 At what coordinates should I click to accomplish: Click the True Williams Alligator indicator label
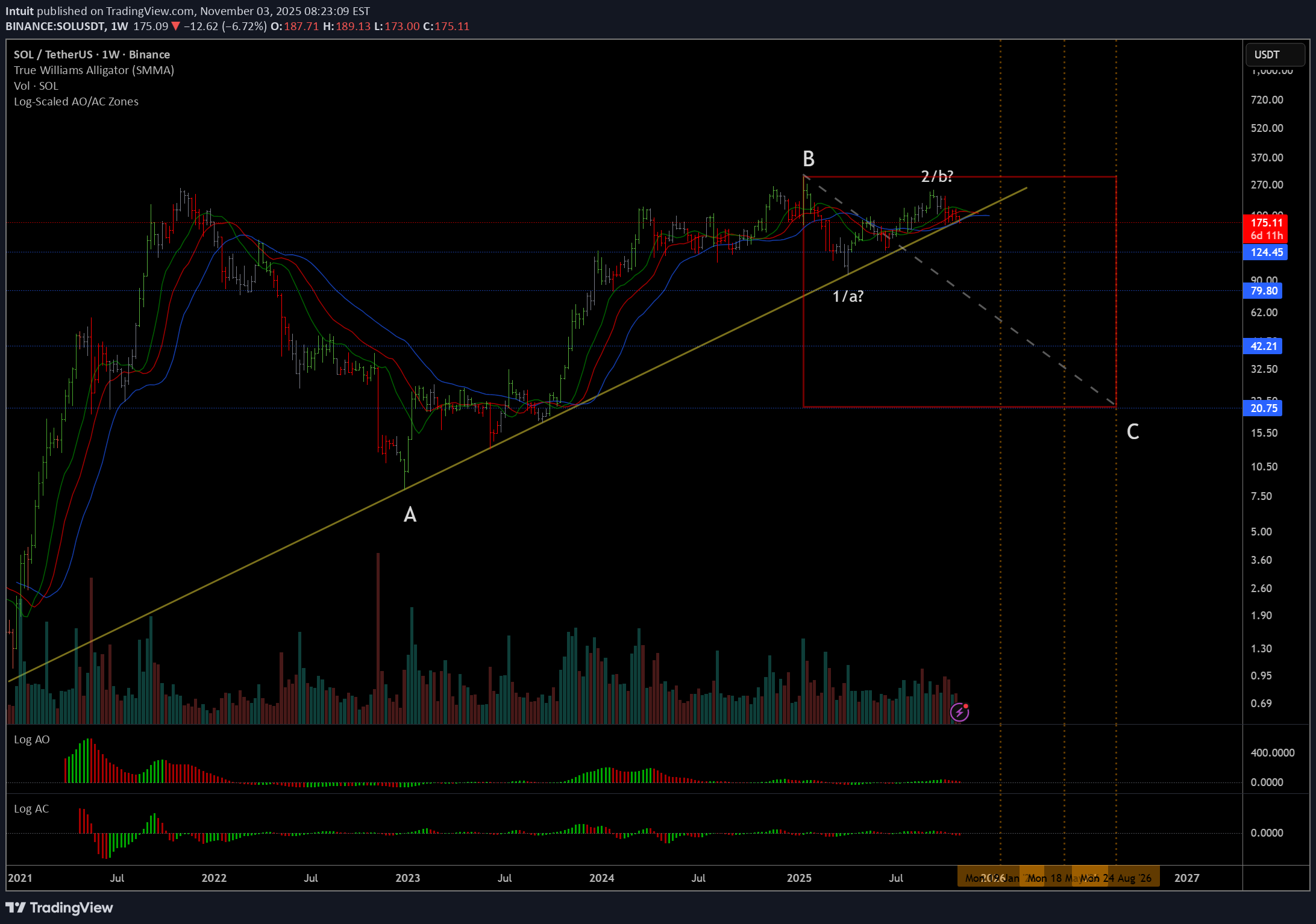pyautogui.click(x=94, y=70)
